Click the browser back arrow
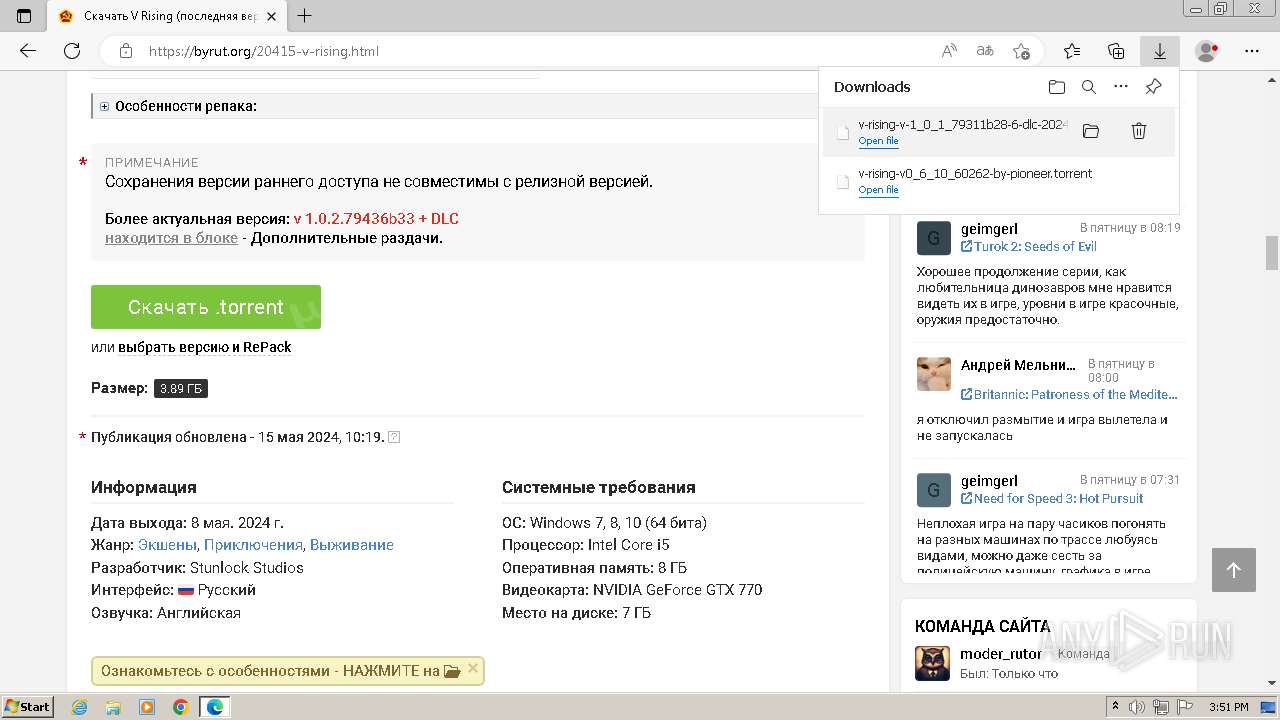This screenshot has height=720, width=1280. (28, 51)
